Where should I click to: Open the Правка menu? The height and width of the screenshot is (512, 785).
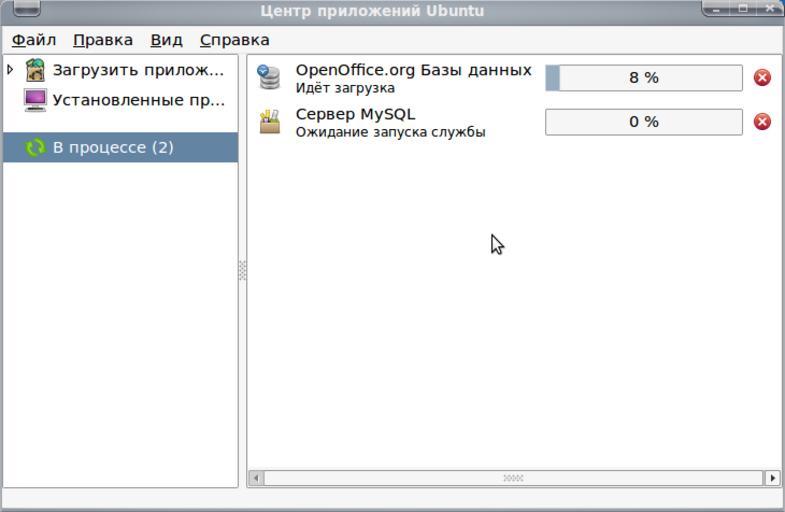[x=102, y=40]
